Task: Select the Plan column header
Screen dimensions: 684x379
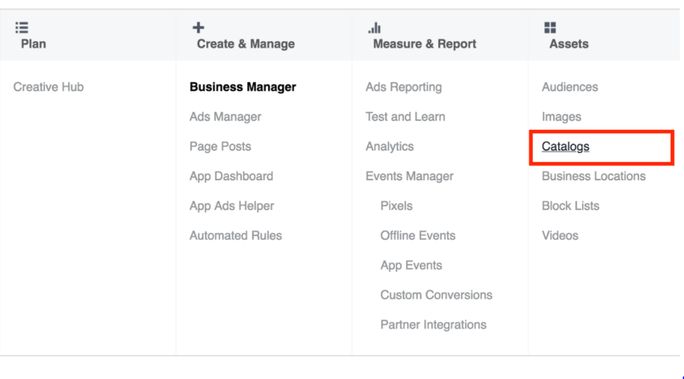Action: [33, 44]
